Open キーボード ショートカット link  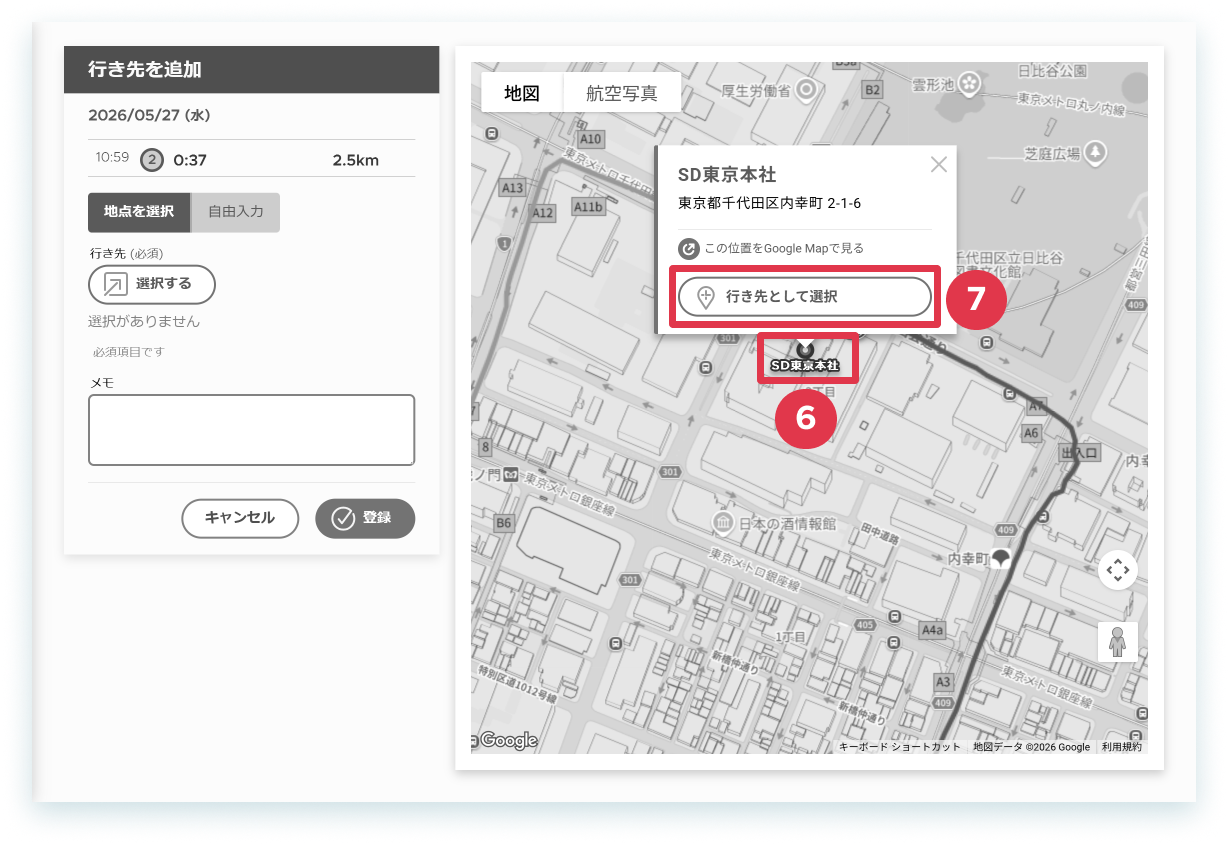point(899,747)
